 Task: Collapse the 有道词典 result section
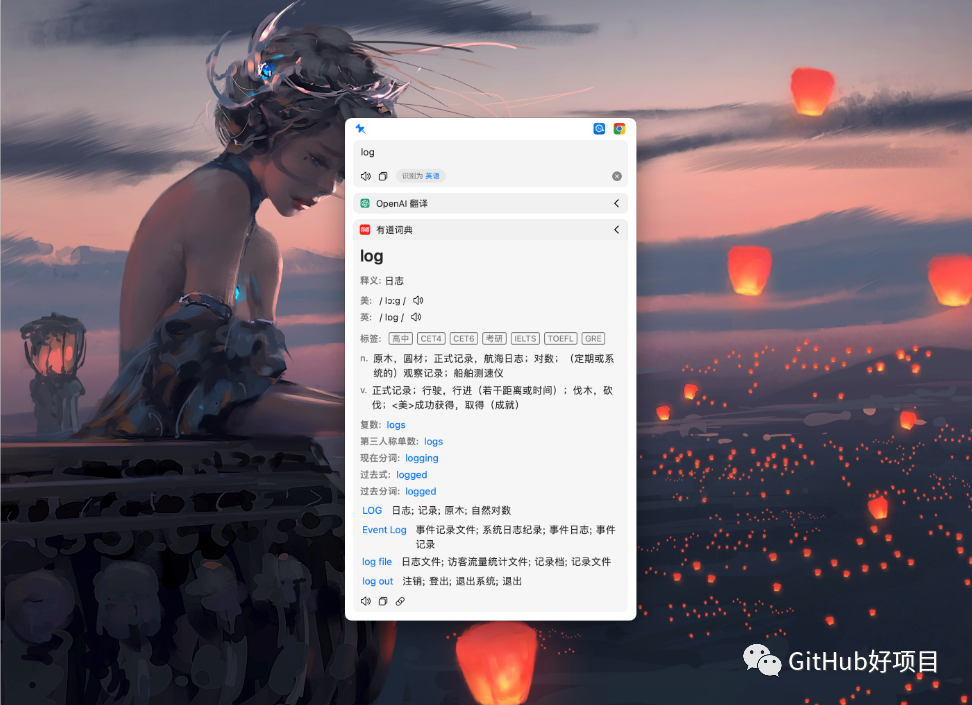(x=616, y=229)
